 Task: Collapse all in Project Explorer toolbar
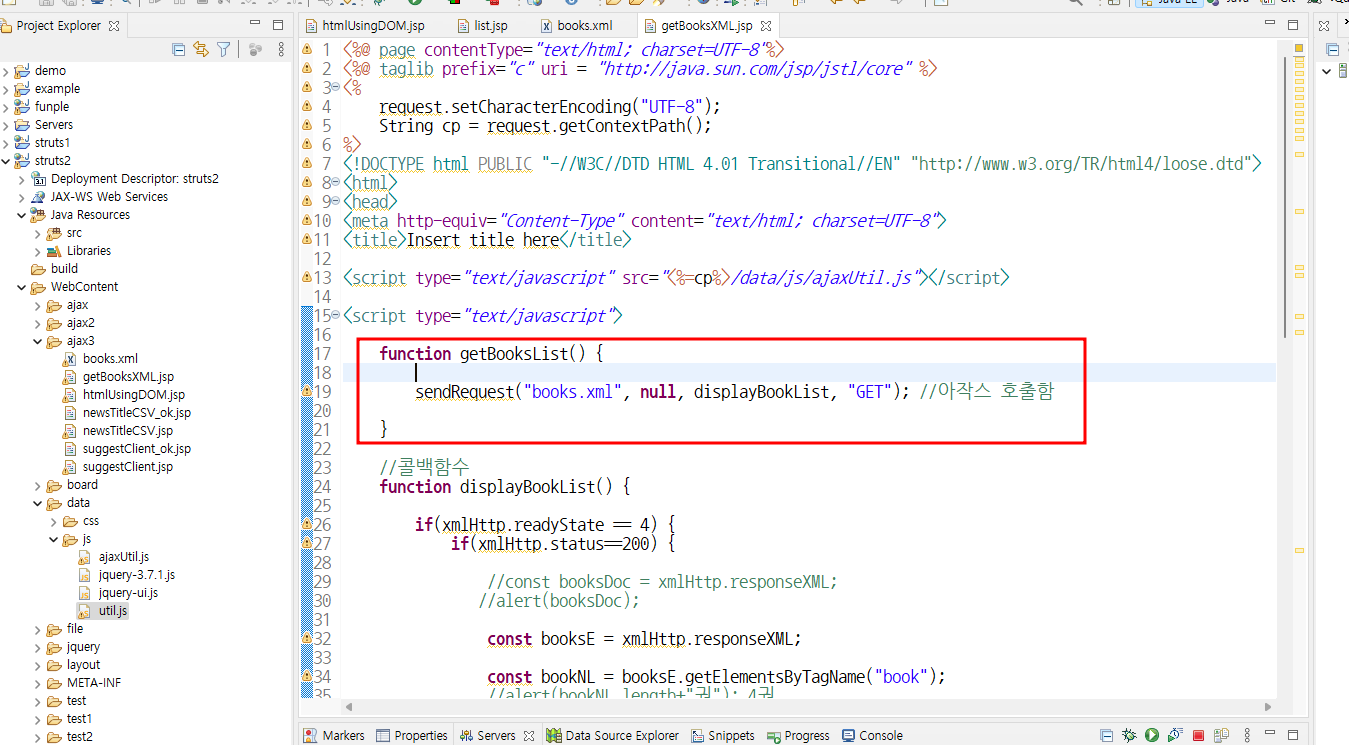(x=178, y=48)
